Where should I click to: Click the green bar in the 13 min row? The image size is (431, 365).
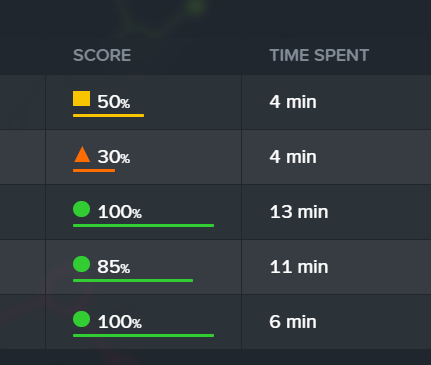143,226
